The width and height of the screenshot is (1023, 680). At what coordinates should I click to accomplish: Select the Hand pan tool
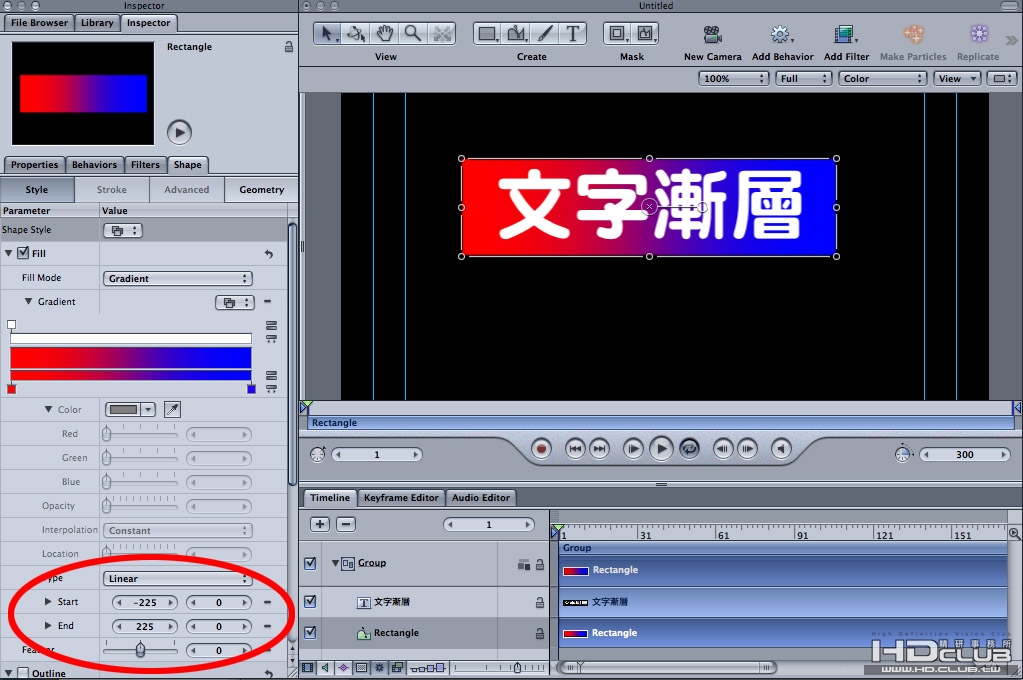coord(385,33)
